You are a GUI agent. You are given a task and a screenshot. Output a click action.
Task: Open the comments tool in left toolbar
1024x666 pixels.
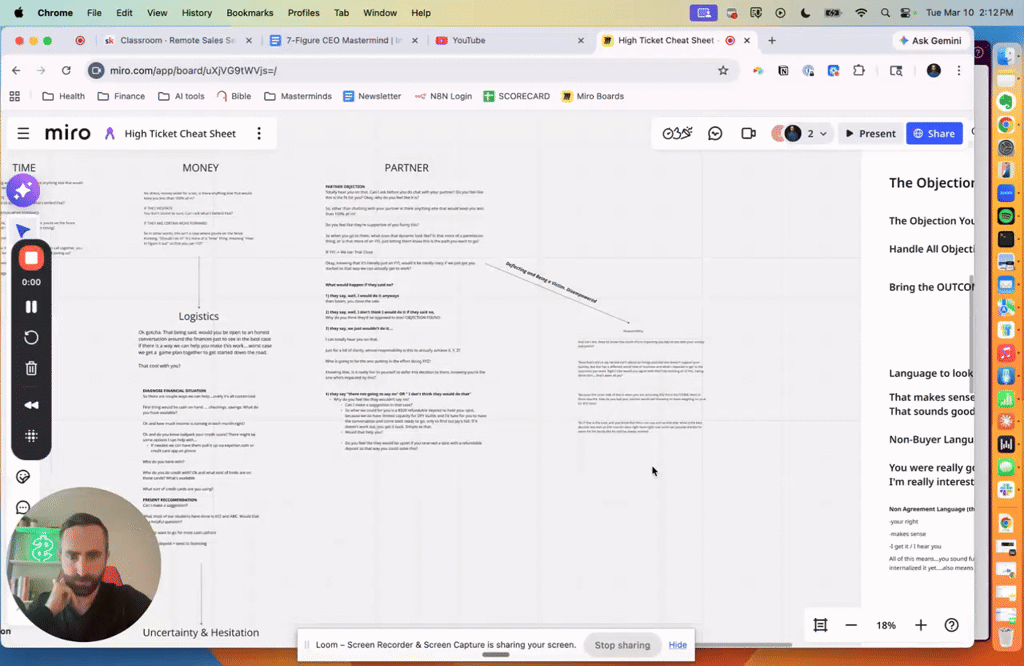pyautogui.click(x=23, y=507)
